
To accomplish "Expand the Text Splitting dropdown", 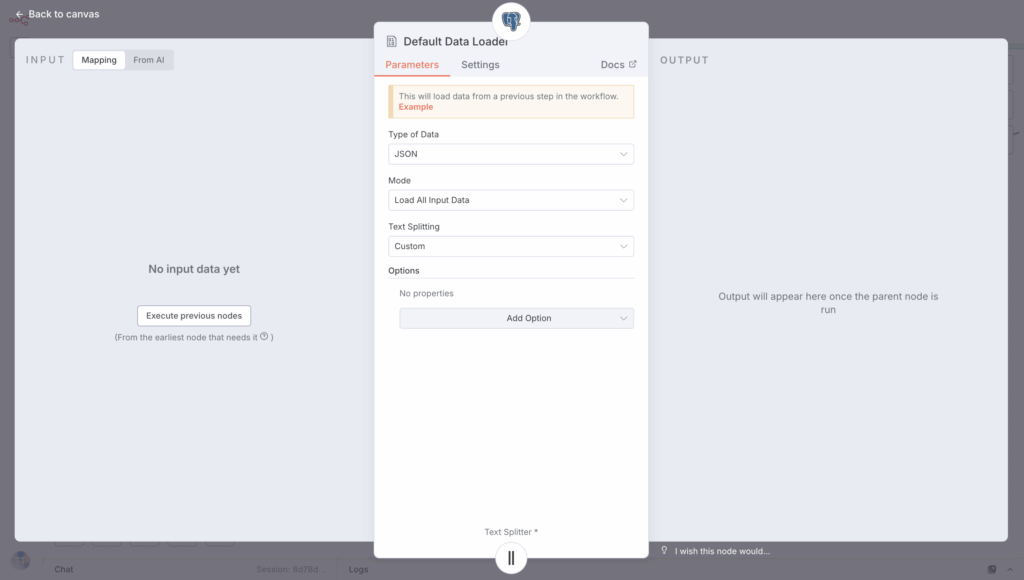I will point(510,246).
